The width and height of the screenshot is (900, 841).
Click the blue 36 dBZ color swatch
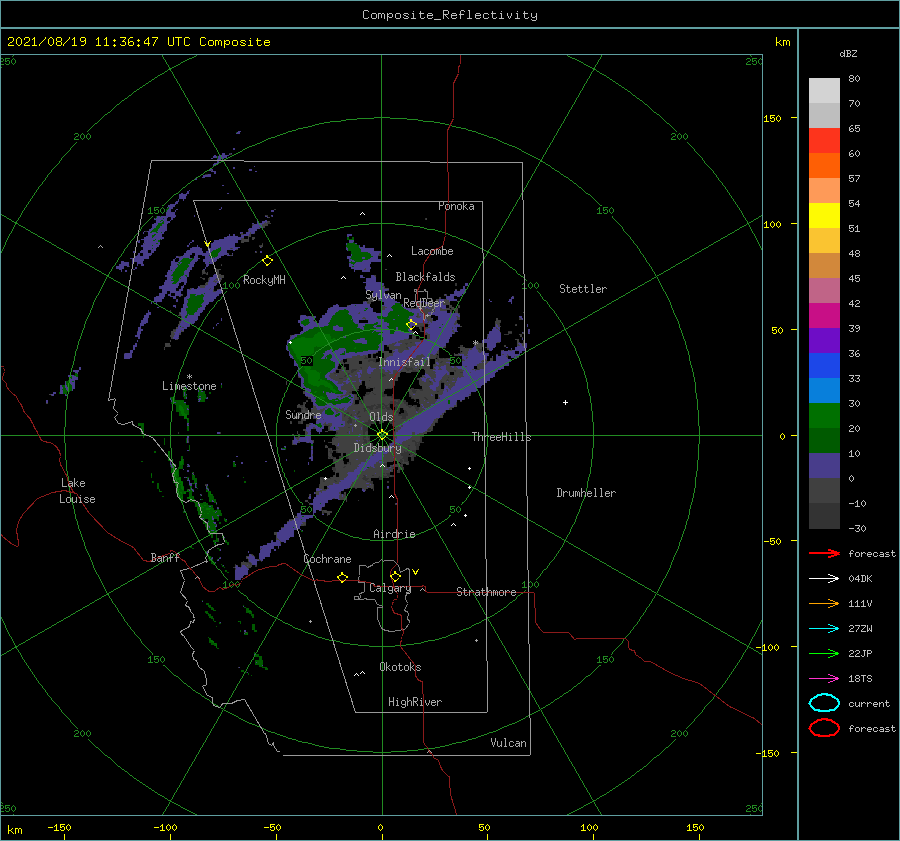[x=824, y=366]
